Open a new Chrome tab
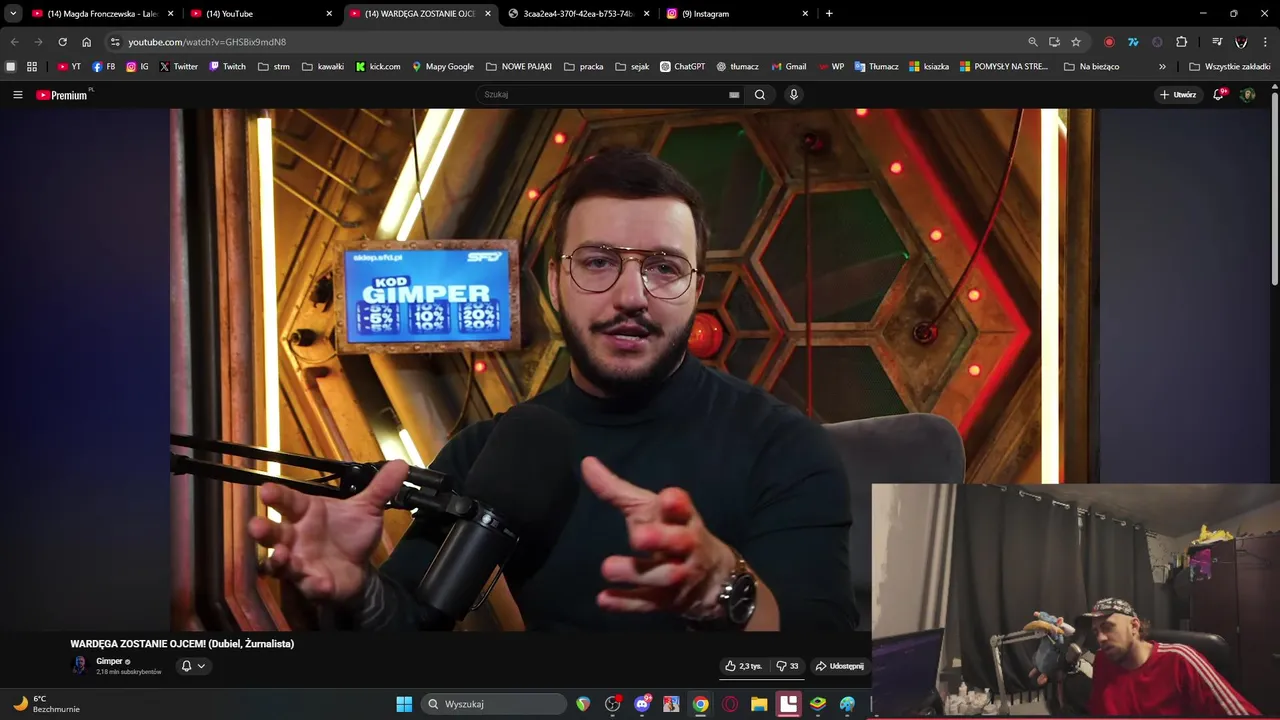This screenshot has height=720, width=1280. coord(829,14)
